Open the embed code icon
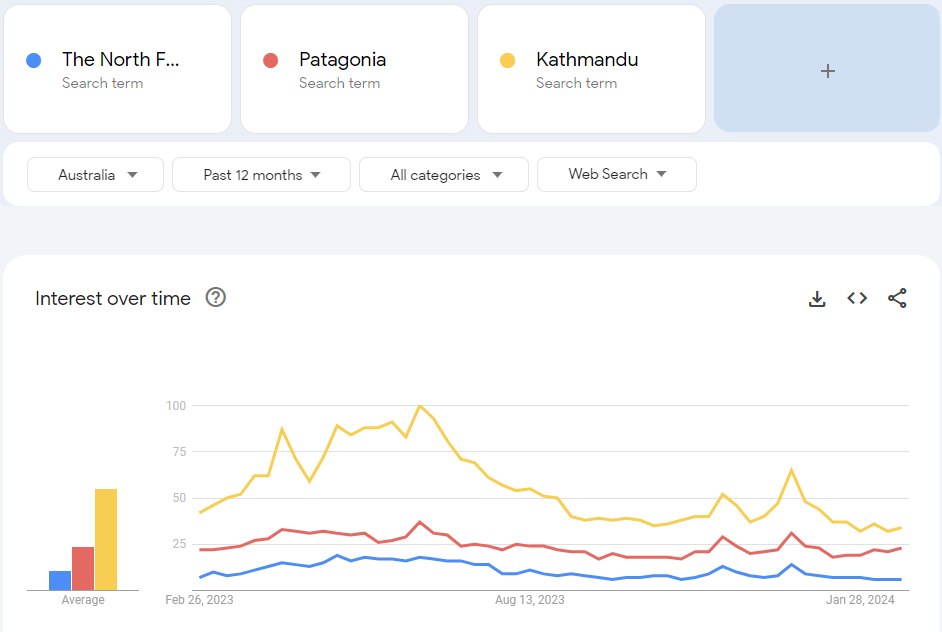Image resolution: width=942 pixels, height=632 pixels. click(857, 298)
